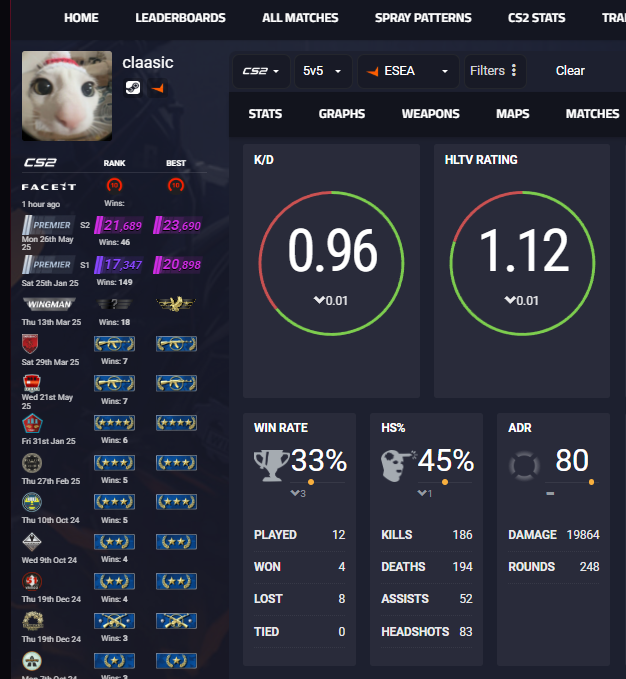Viewport: 626px width, 679px height.
Task: Click the FACEIT level 10 rank badge
Action: tap(114, 185)
